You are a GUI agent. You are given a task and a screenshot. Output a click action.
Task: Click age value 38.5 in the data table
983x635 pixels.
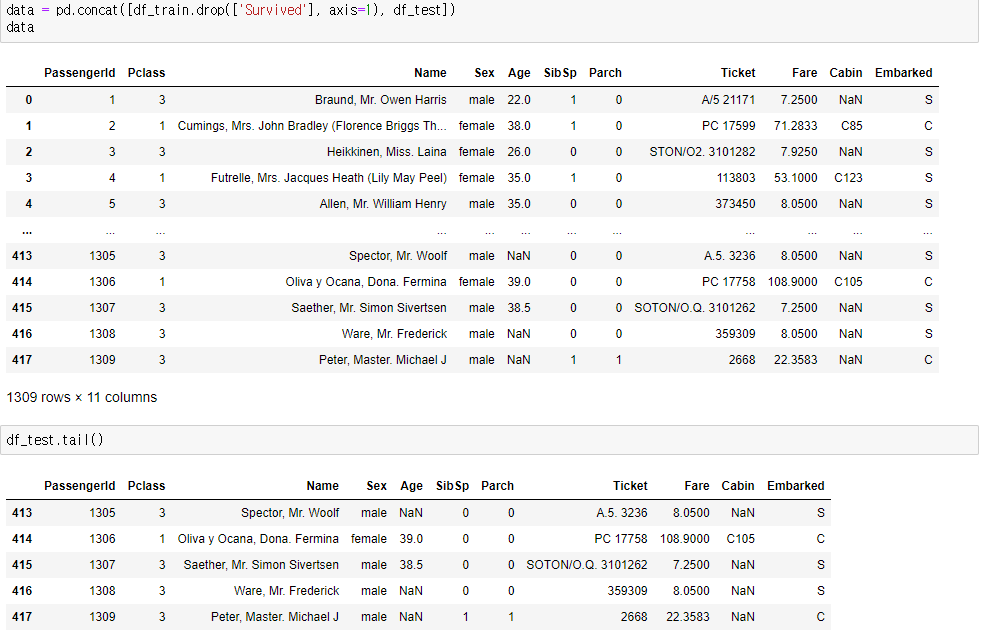(x=519, y=308)
